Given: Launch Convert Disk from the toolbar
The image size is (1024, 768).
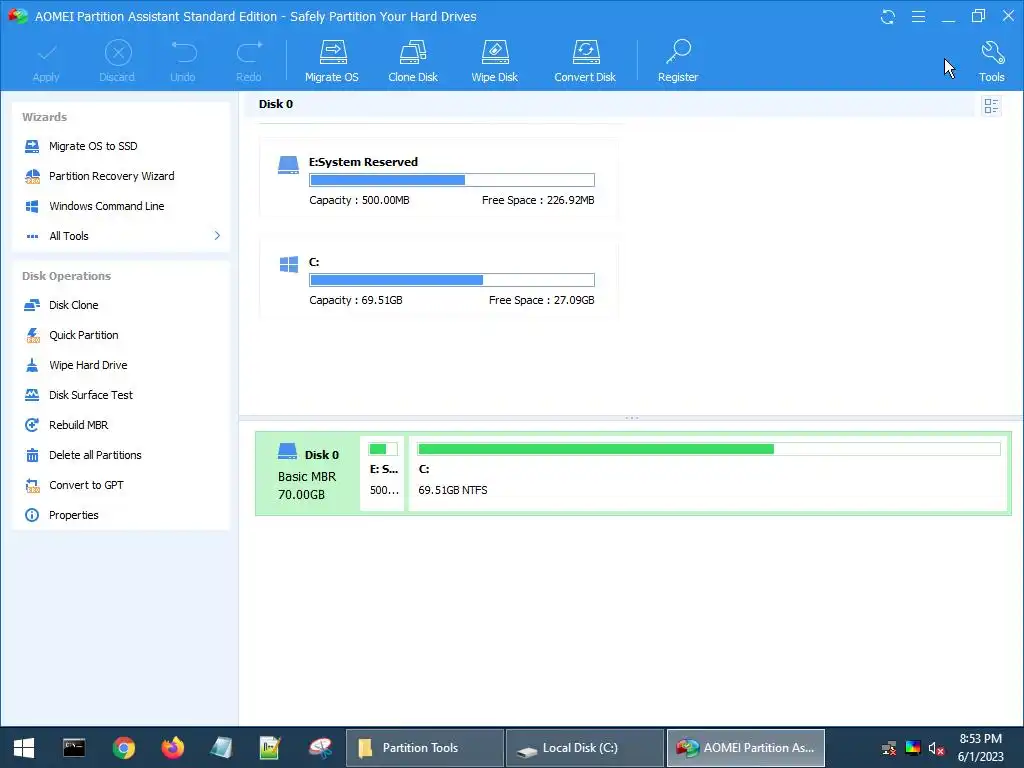Looking at the screenshot, I should pyautogui.click(x=585, y=61).
